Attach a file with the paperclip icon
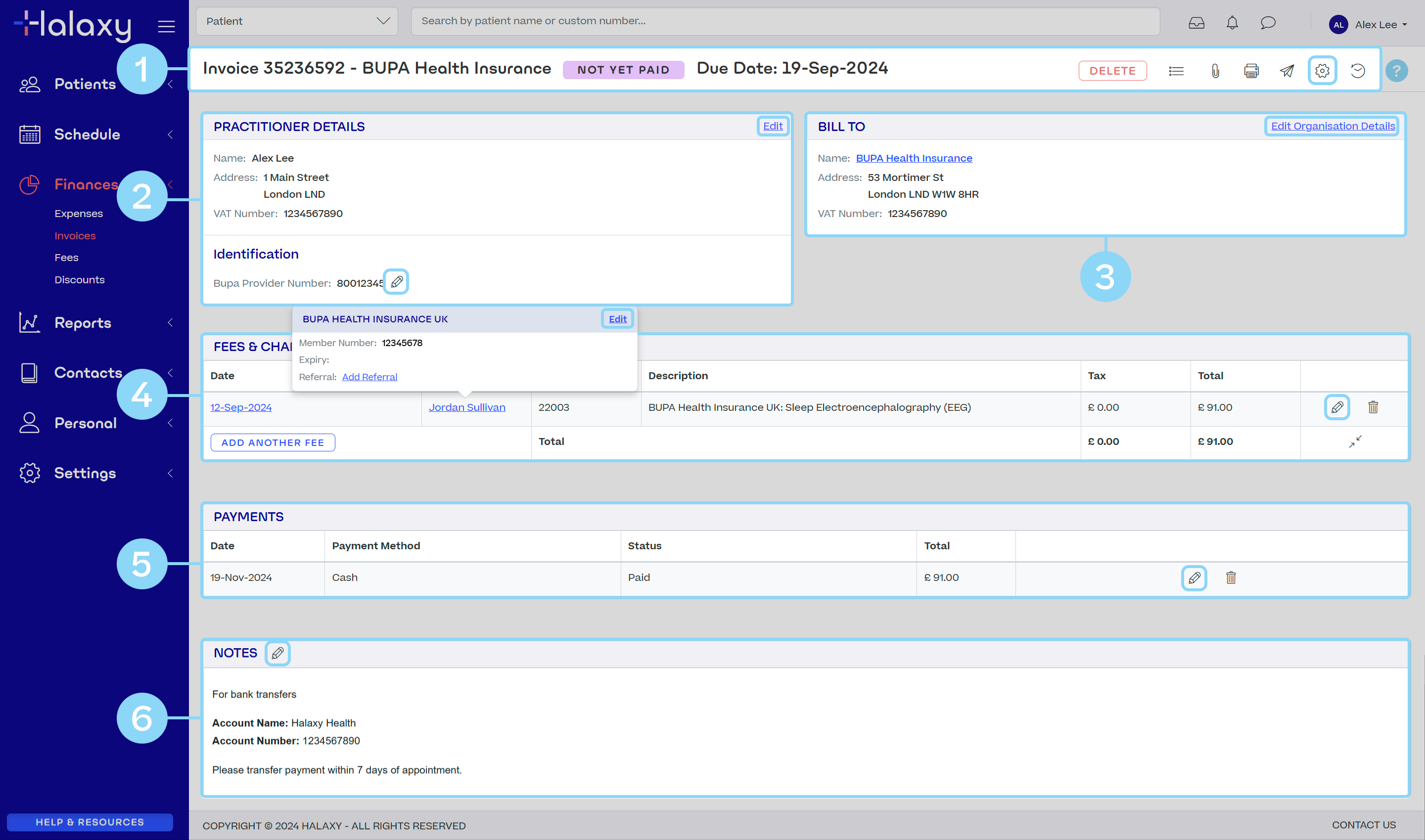 point(1215,71)
